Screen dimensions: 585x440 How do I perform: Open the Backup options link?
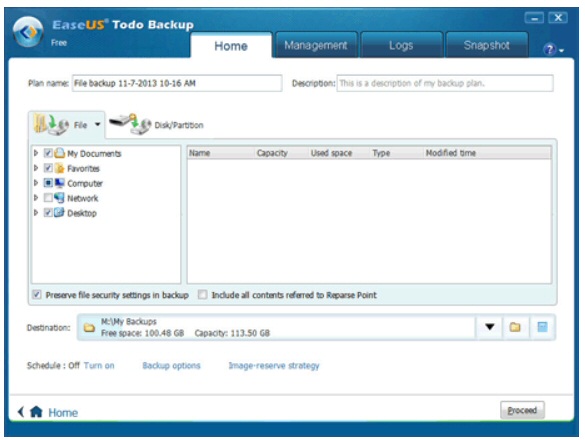coord(171,365)
